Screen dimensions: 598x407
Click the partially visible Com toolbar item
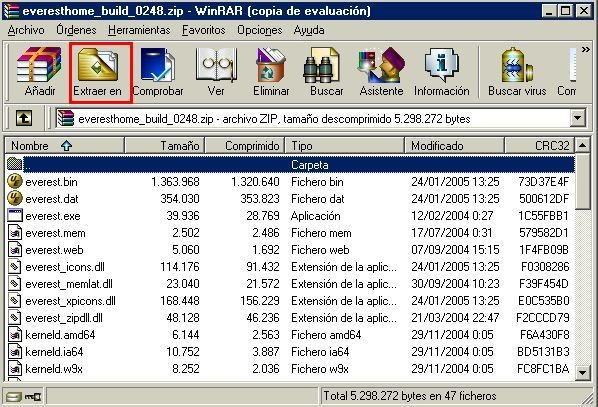tap(568, 72)
